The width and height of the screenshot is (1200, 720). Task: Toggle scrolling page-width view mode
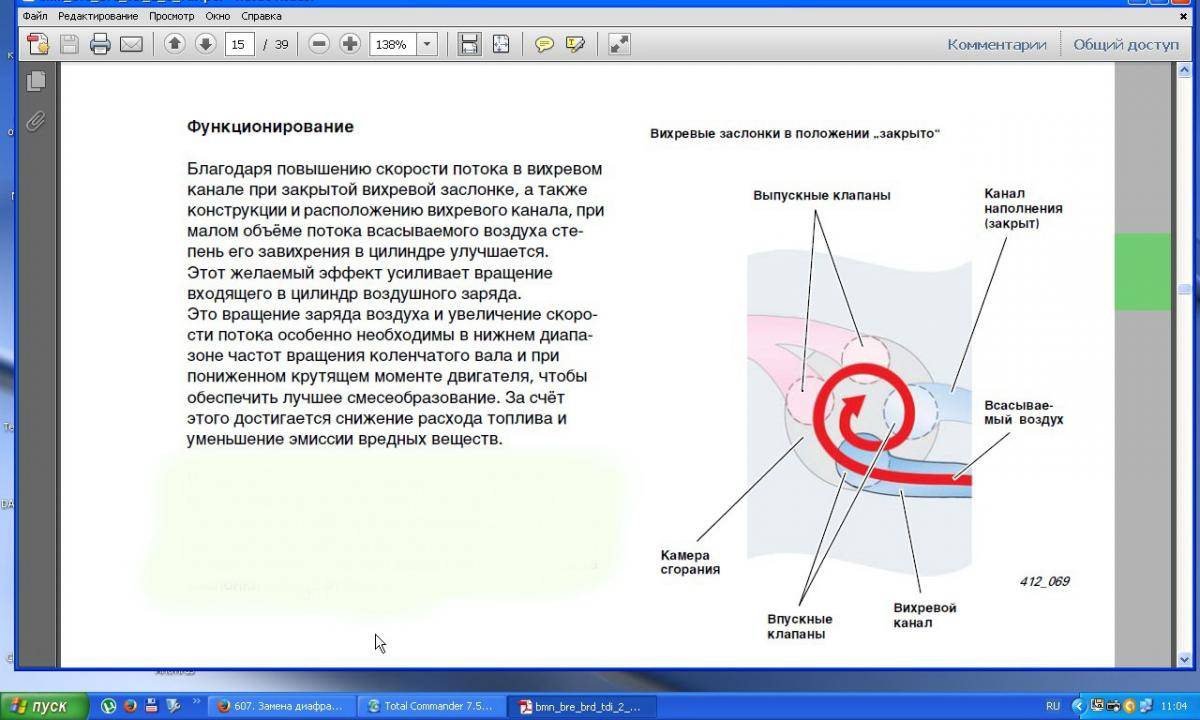pyautogui.click(x=469, y=44)
